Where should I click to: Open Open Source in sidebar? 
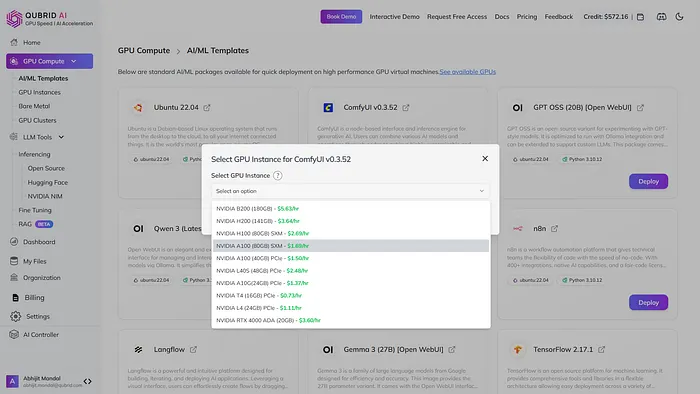point(46,168)
